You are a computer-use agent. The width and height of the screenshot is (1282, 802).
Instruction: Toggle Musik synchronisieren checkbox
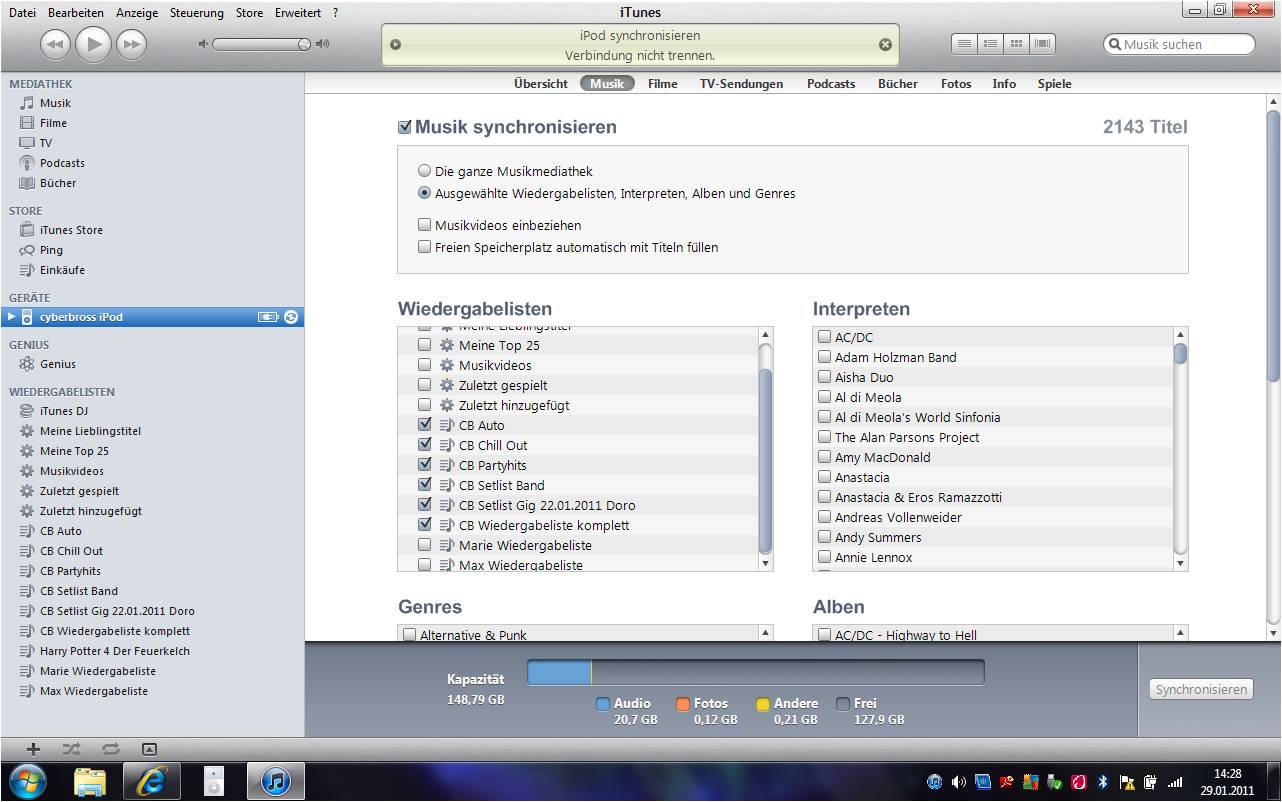[405, 127]
